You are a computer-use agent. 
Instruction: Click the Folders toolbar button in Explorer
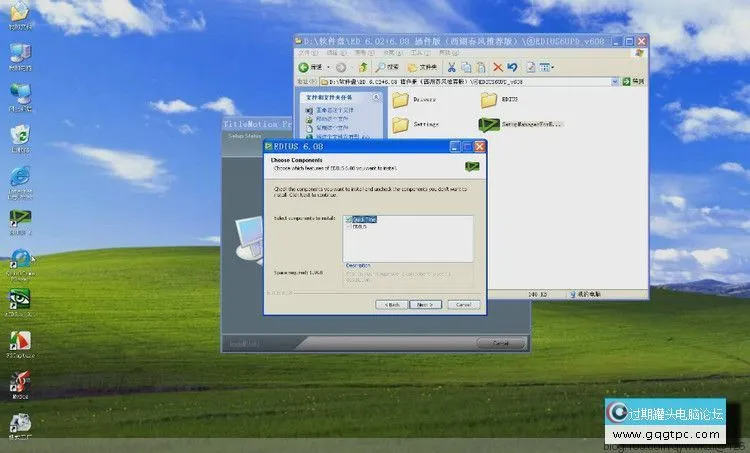point(419,67)
